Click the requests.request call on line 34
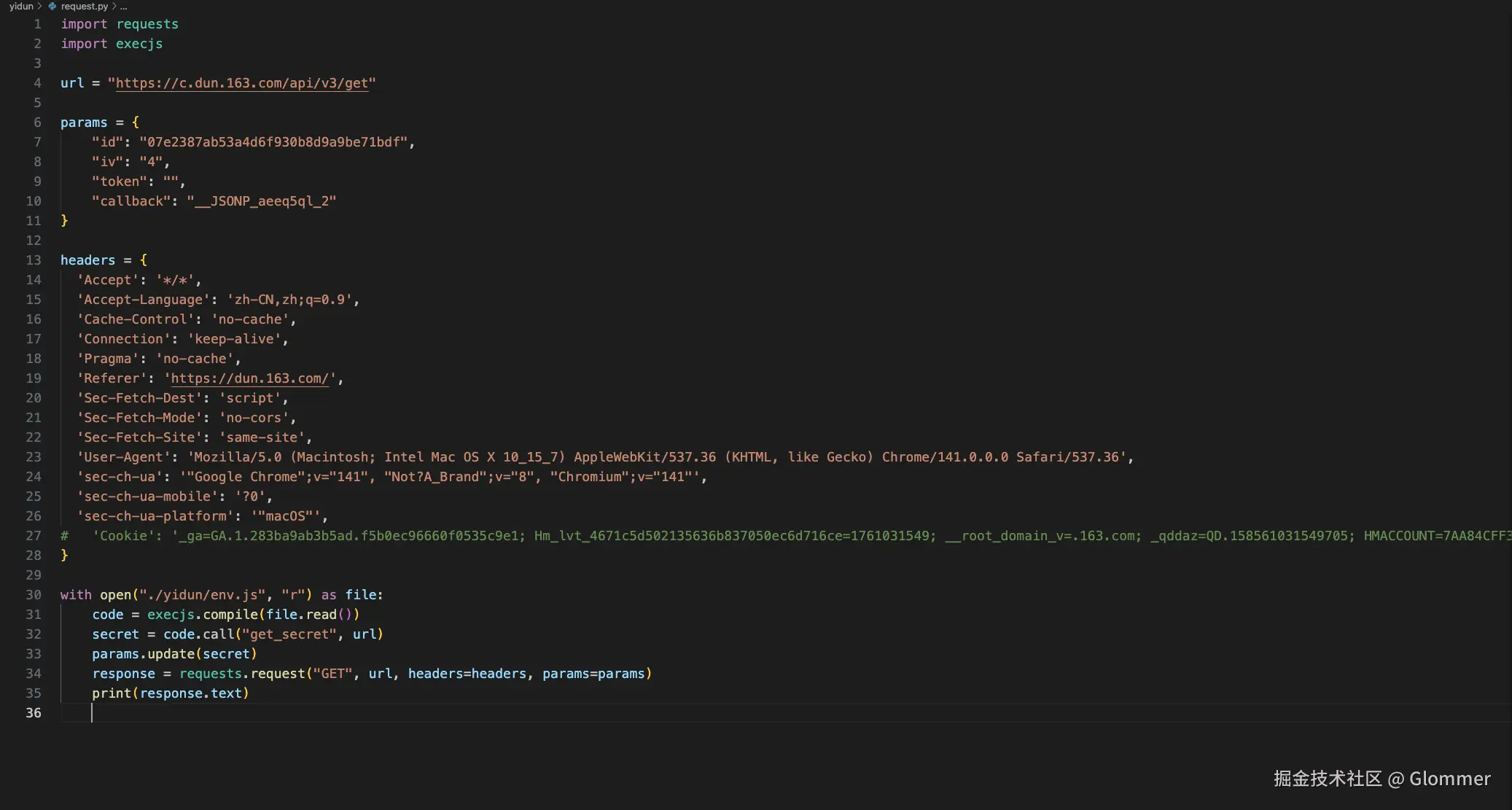The image size is (1512, 810). pyautogui.click(x=243, y=674)
